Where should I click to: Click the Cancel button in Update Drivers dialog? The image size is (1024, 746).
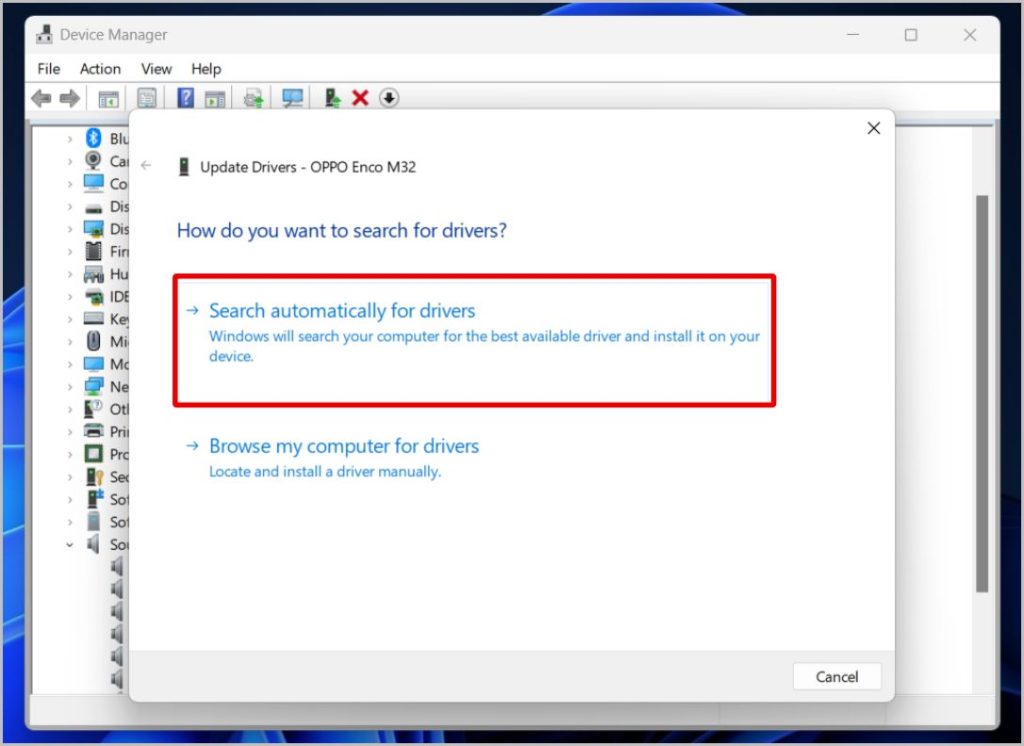[837, 676]
